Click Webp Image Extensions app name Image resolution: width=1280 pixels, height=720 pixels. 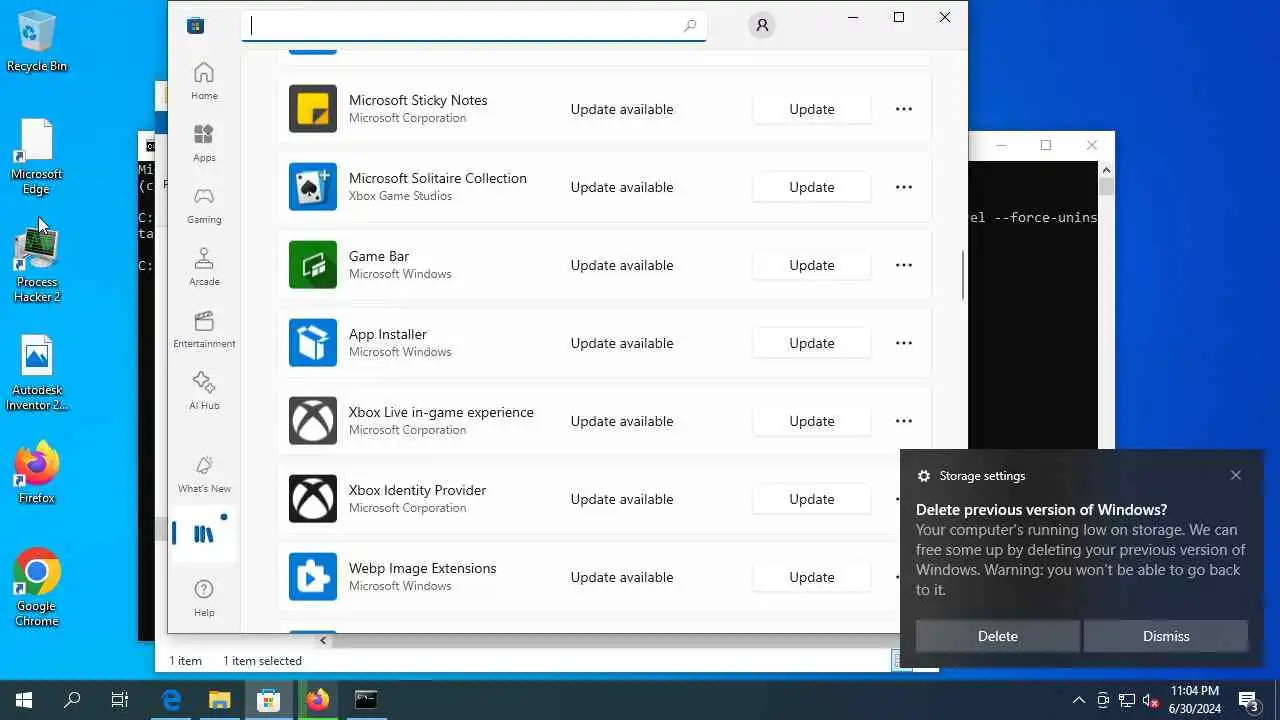[422, 568]
